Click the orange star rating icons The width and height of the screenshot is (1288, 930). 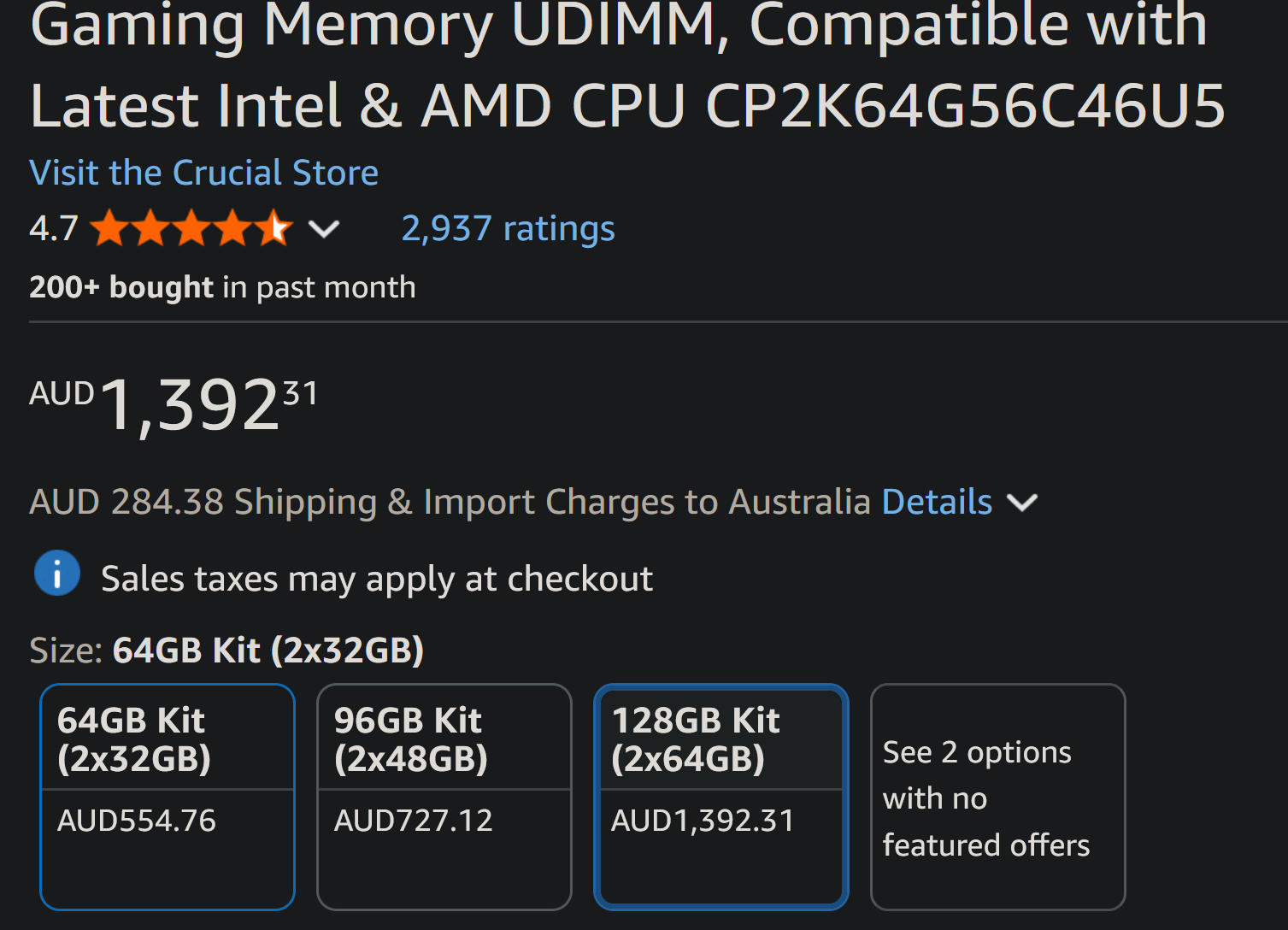pyautogui.click(x=191, y=229)
